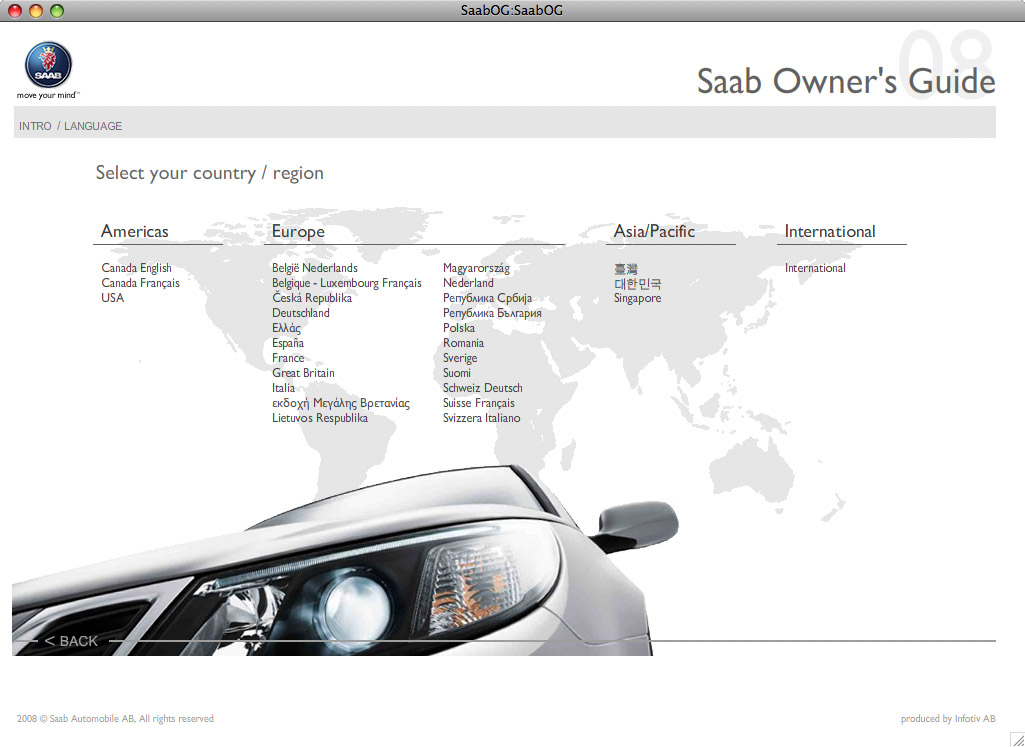1025x747 pixels.
Task: Select Belgique - Luxembourg Français
Action: (347, 283)
